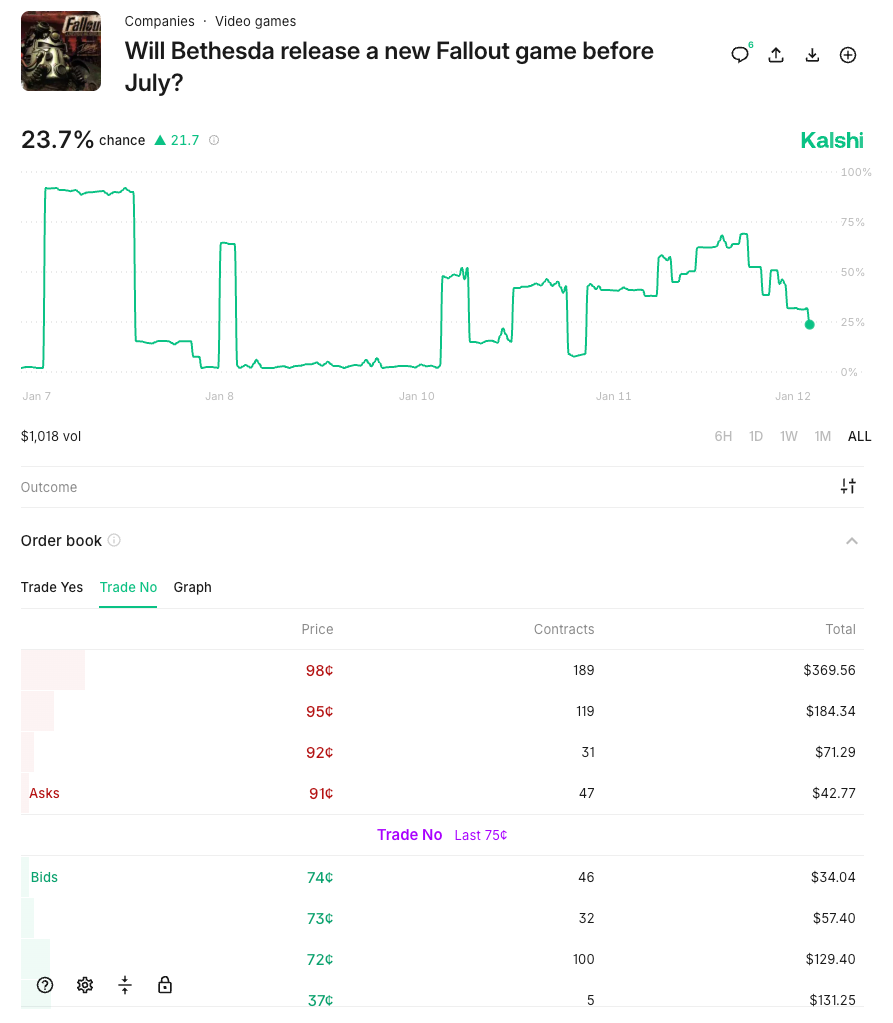Screen dimensions: 893x1023
Task: Navigate to the Video games category
Action: pos(257,21)
